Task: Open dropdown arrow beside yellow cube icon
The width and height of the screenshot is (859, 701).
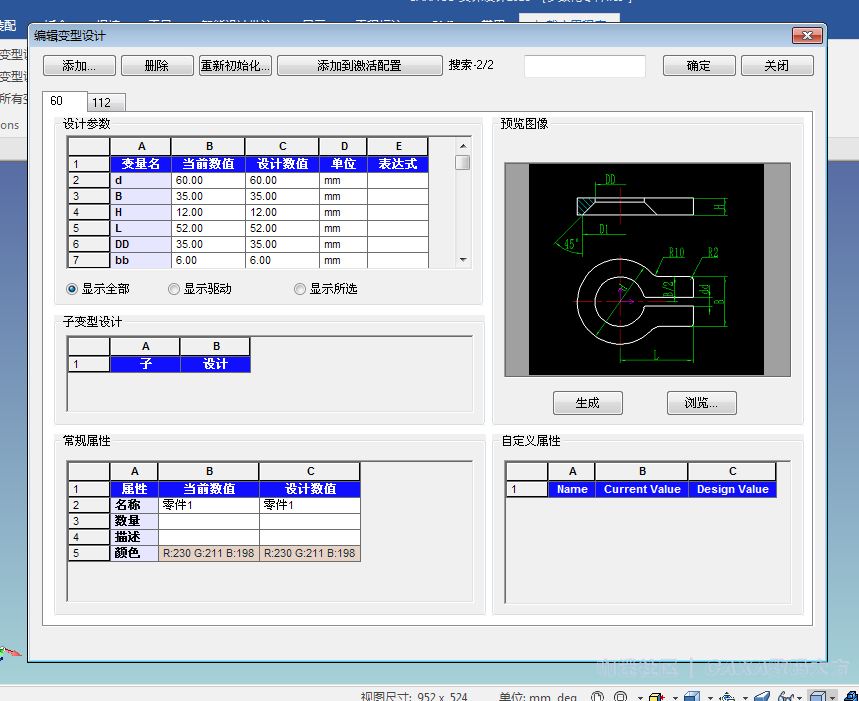Action: coord(675,697)
